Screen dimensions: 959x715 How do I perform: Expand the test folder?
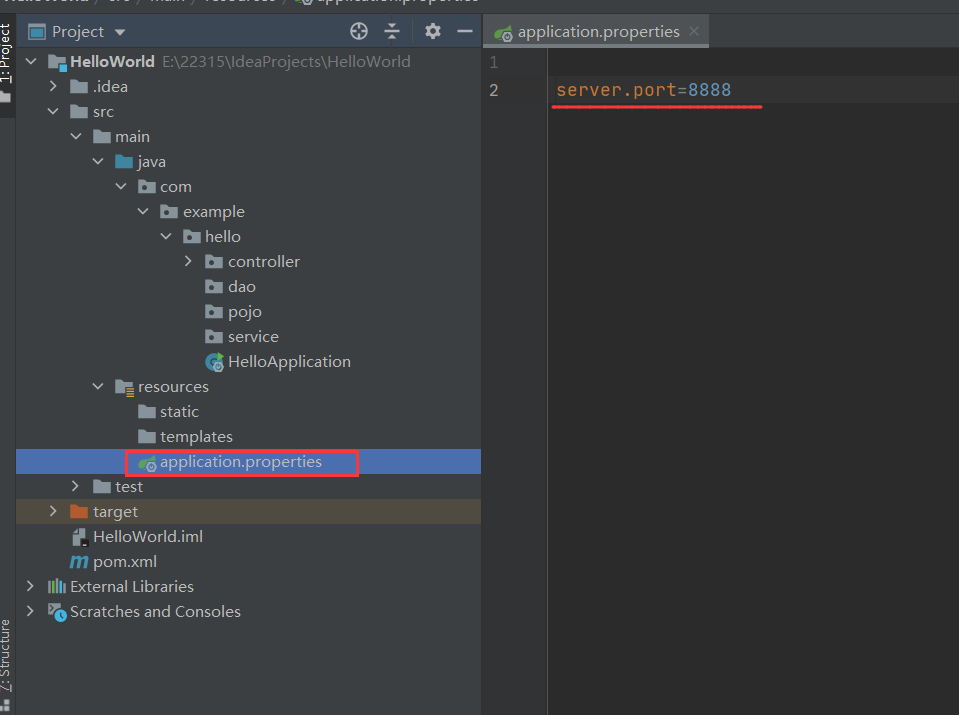(75, 486)
